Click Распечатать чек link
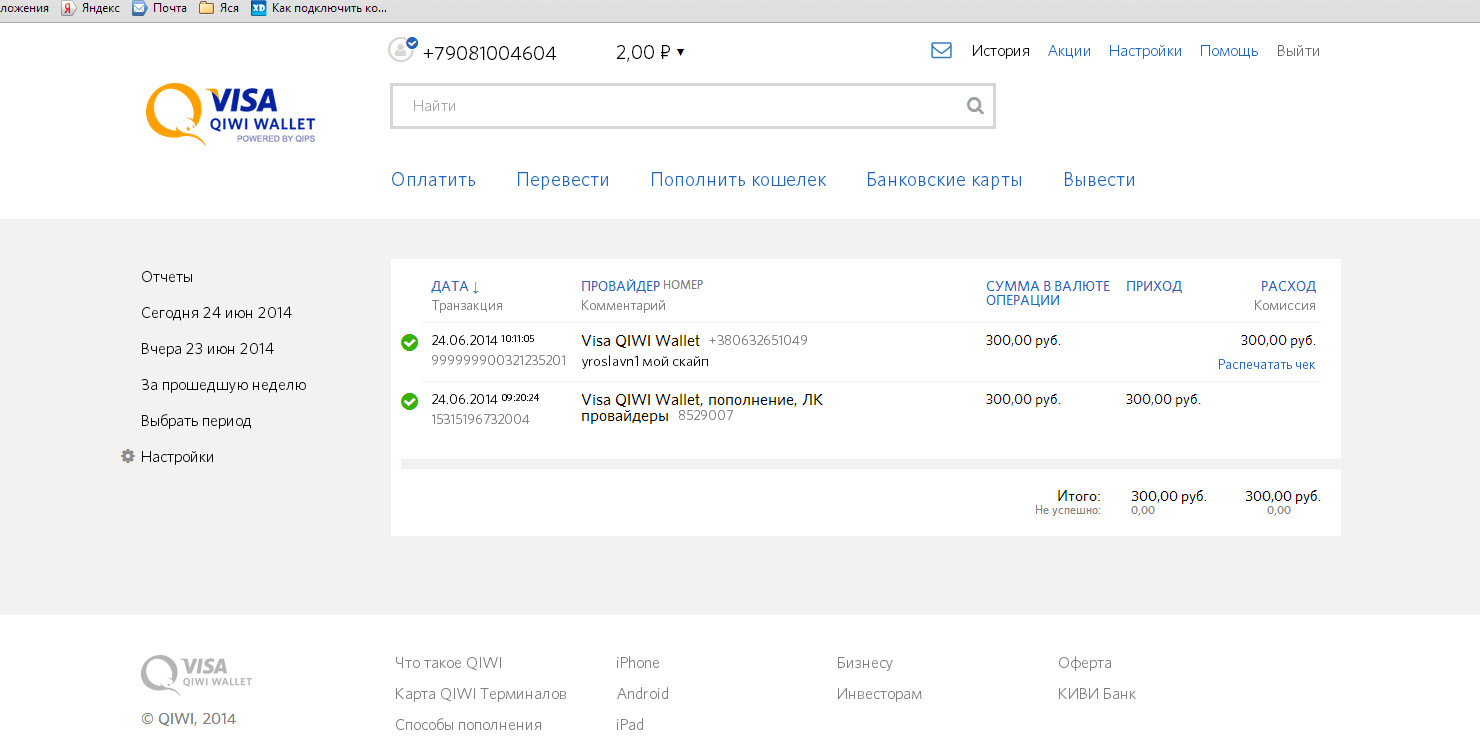 [1266, 365]
